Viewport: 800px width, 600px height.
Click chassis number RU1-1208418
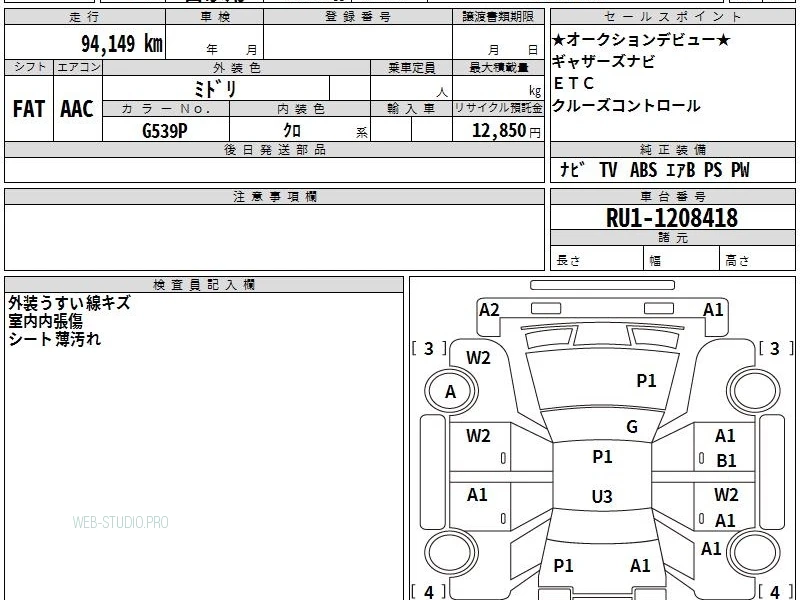pos(671,218)
